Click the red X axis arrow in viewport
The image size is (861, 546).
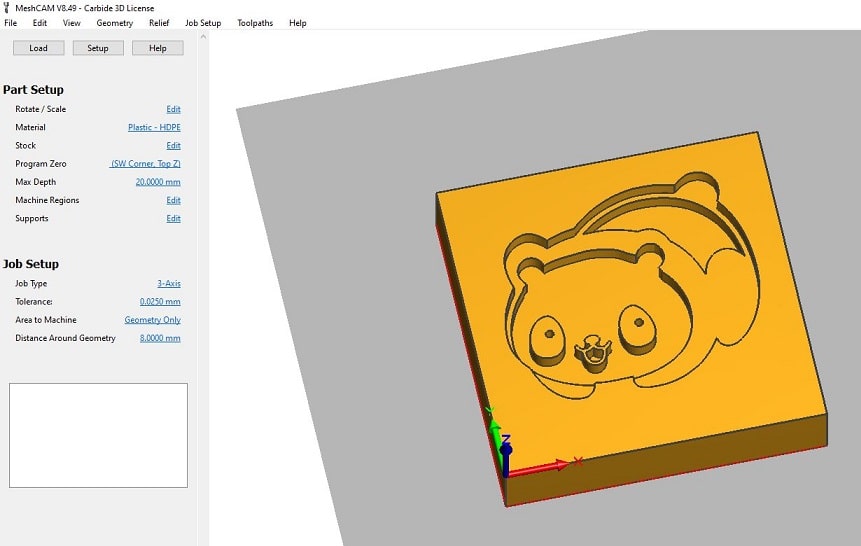pyautogui.click(x=540, y=467)
